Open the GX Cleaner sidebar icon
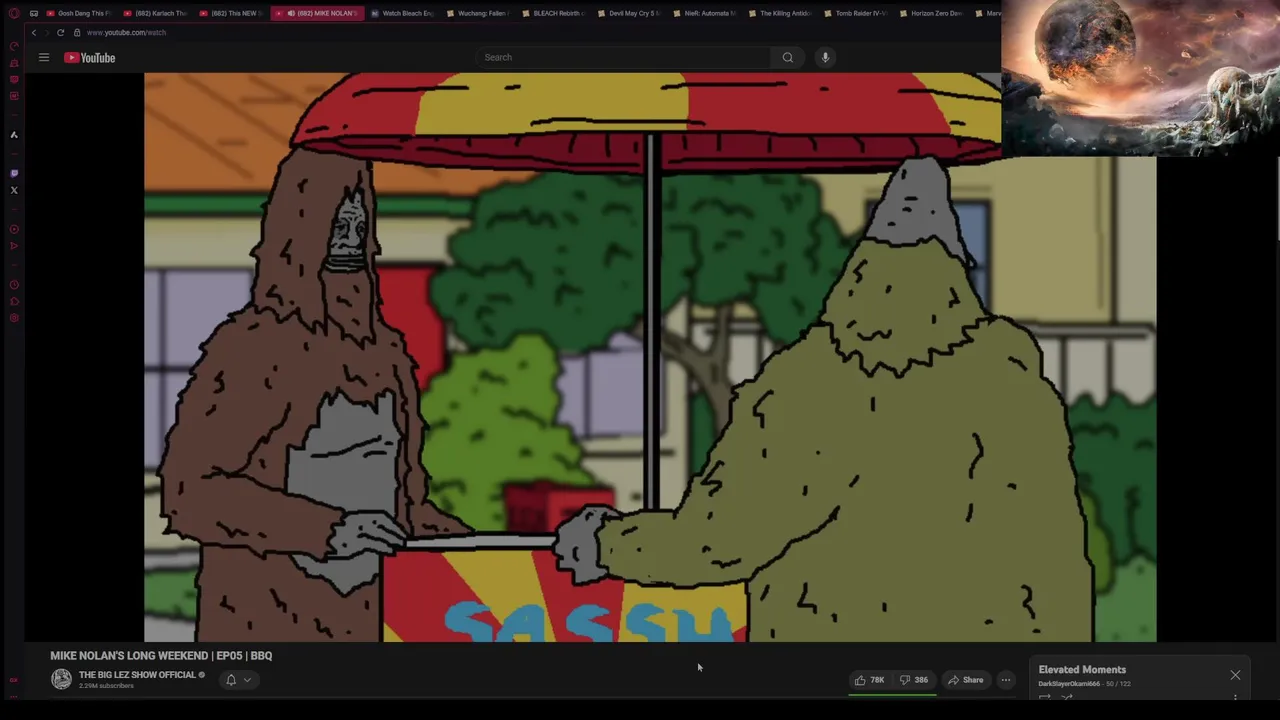 click(14, 63)
